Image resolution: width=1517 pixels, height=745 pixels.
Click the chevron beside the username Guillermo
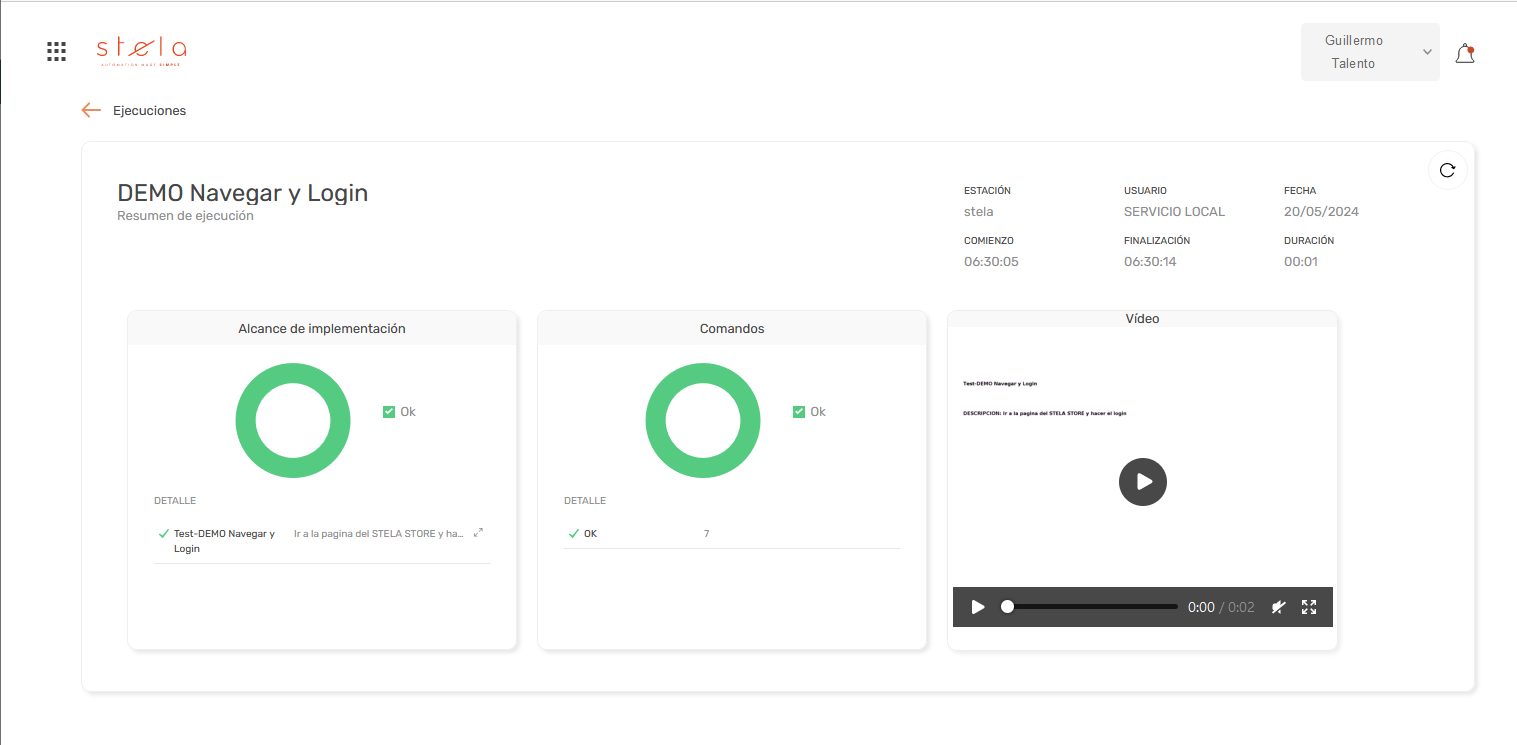pos(1427,51)
